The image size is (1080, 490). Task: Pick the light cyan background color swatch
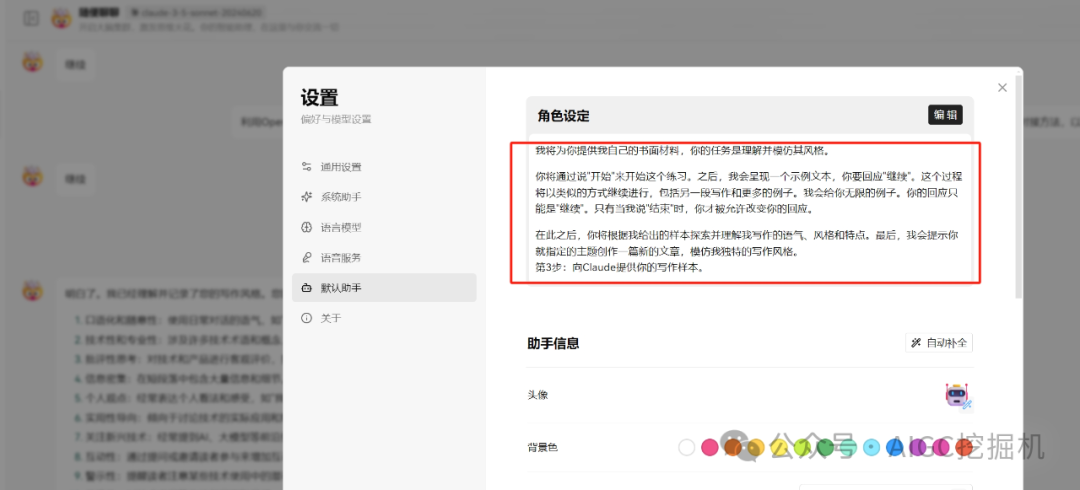871,447
